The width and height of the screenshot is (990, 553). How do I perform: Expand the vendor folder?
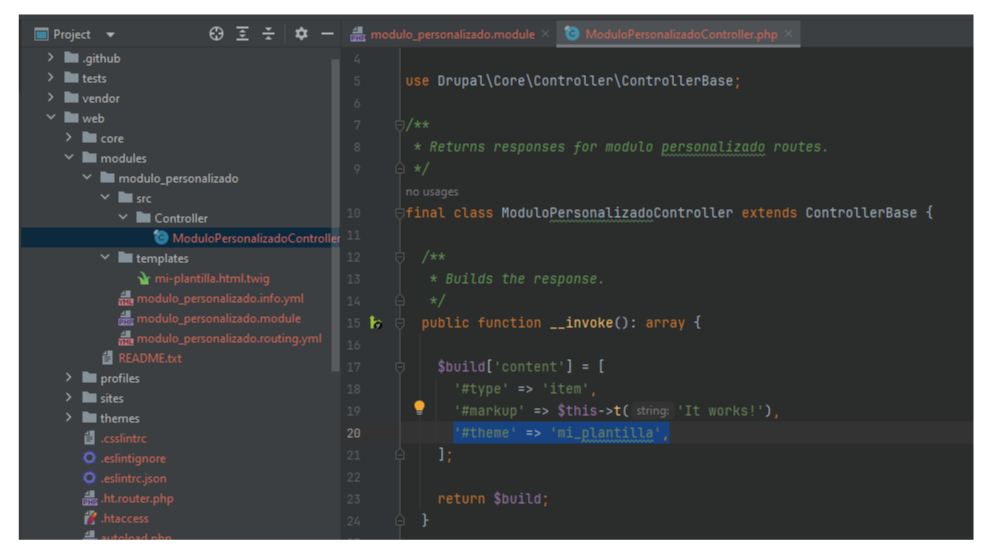[51, 98]
